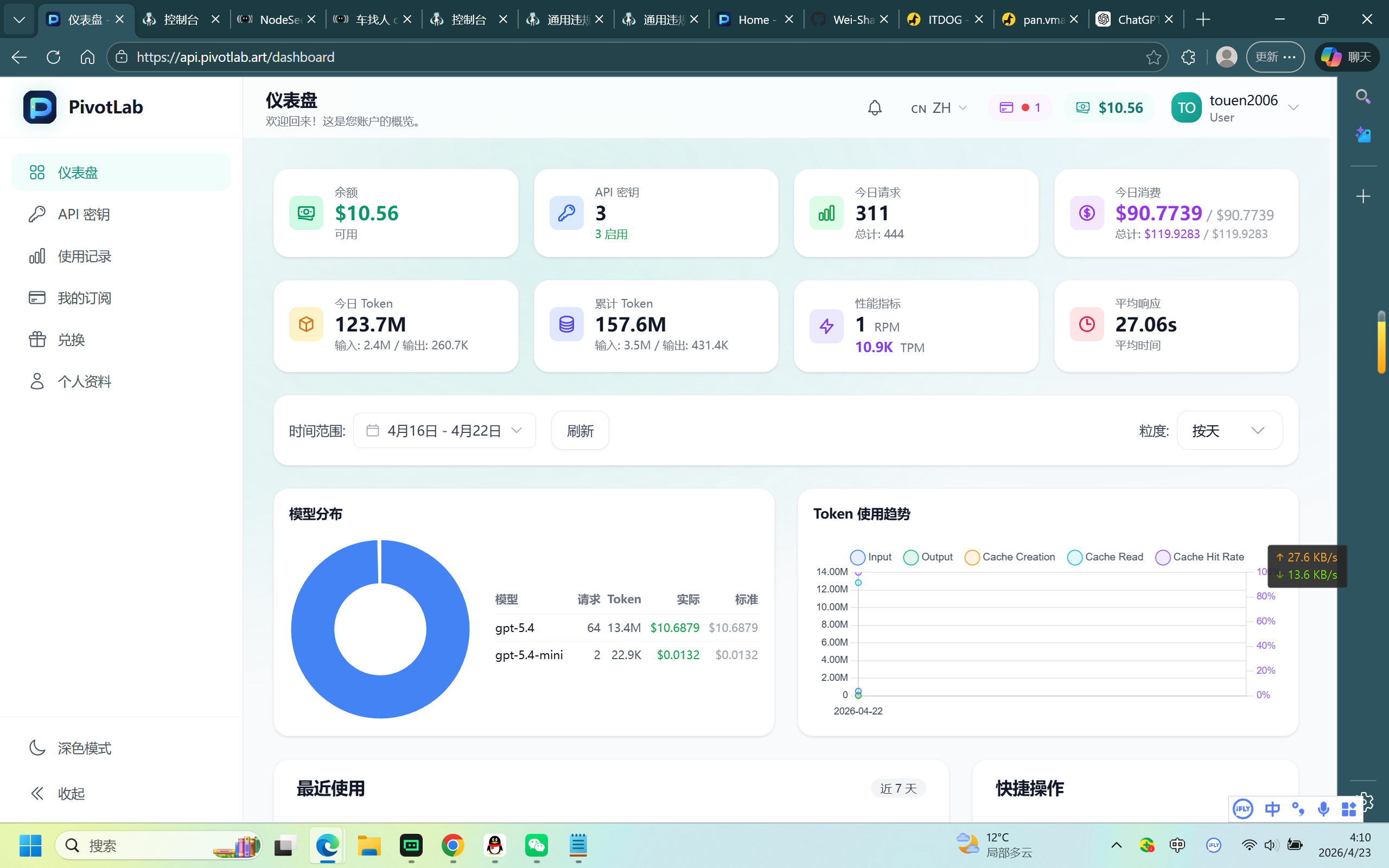Expand touen2006 user menu
Viewport: 1389px width, 868px height.
pyautogui.click(x=1235, y=107)
